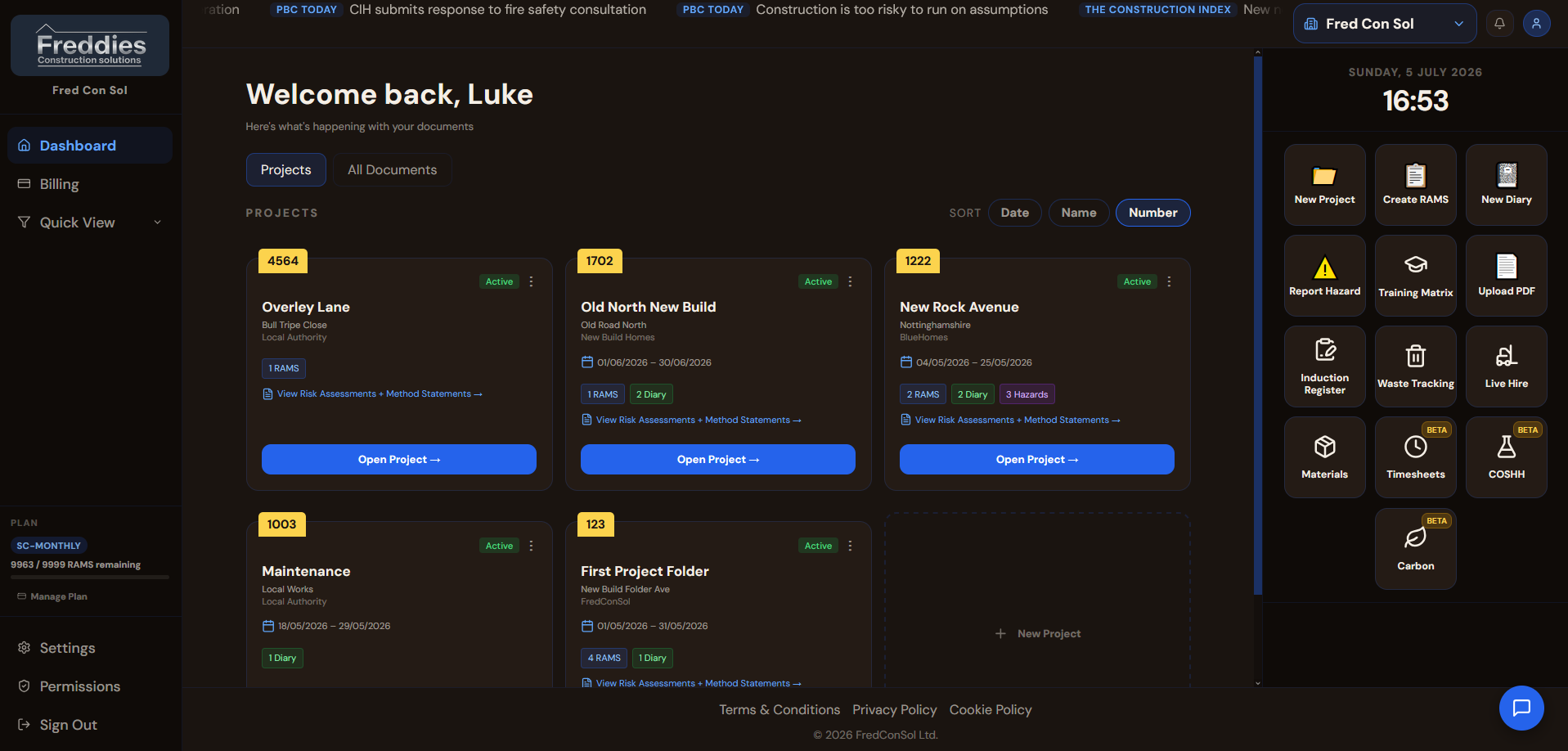
Task: Click the RAMS remaining progress bar
Action: click(90, 578)
